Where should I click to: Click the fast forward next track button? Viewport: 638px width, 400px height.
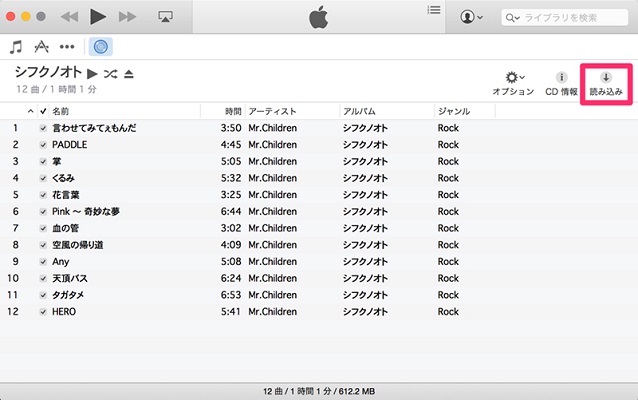[x=127, y=17]
